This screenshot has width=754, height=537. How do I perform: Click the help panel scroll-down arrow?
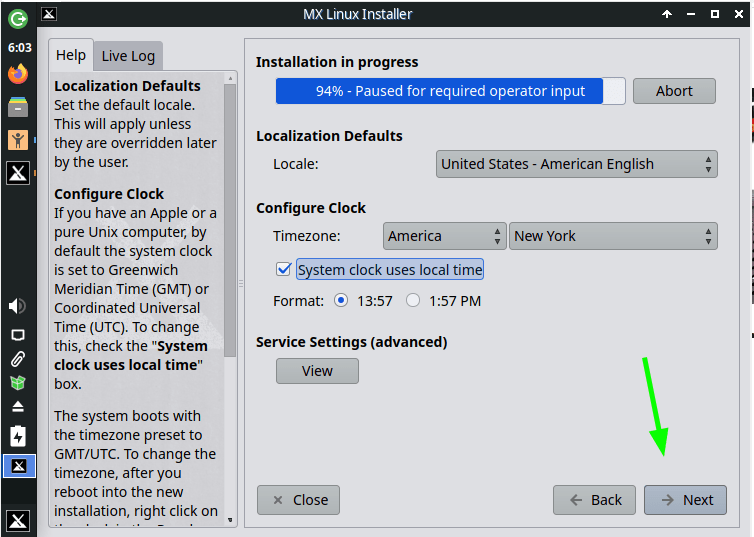tap(230, 520)
